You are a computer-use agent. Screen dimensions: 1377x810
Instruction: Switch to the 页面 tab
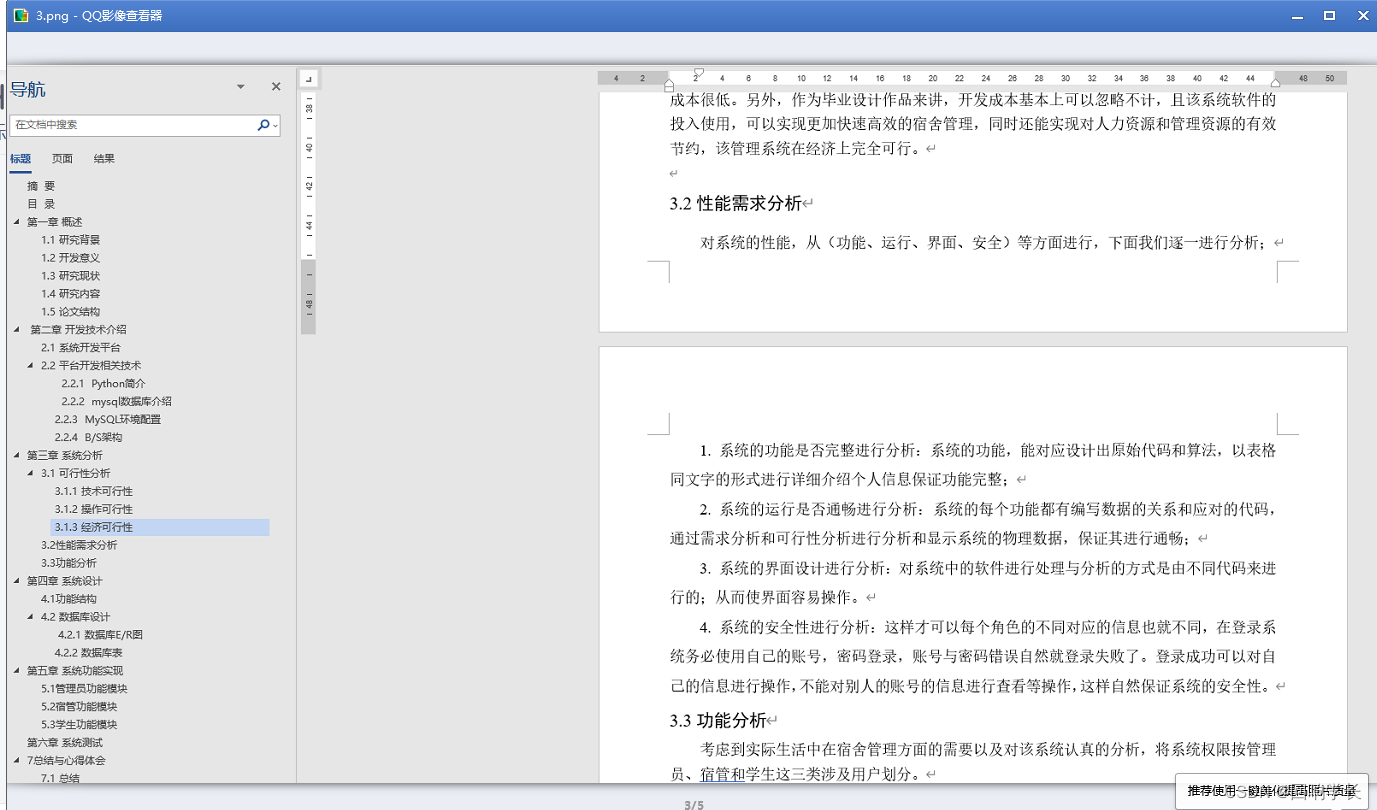tap(62, 159)
